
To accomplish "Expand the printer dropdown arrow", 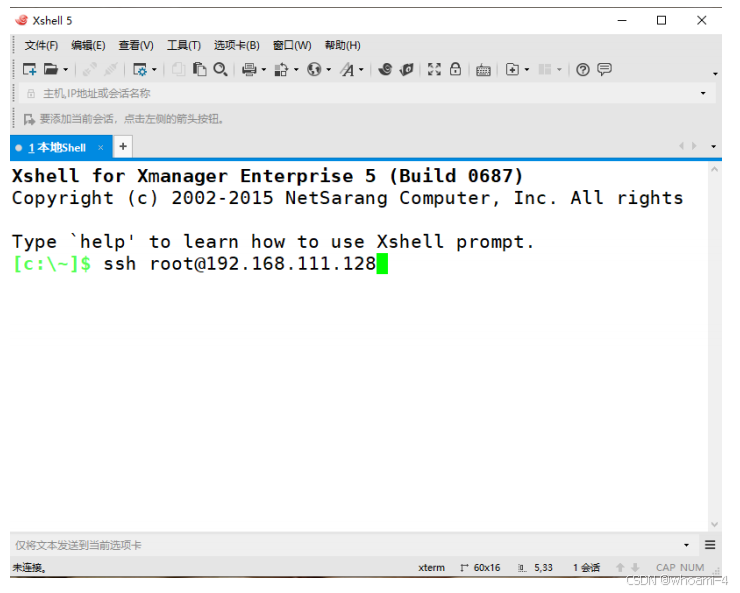I will 264,70.
